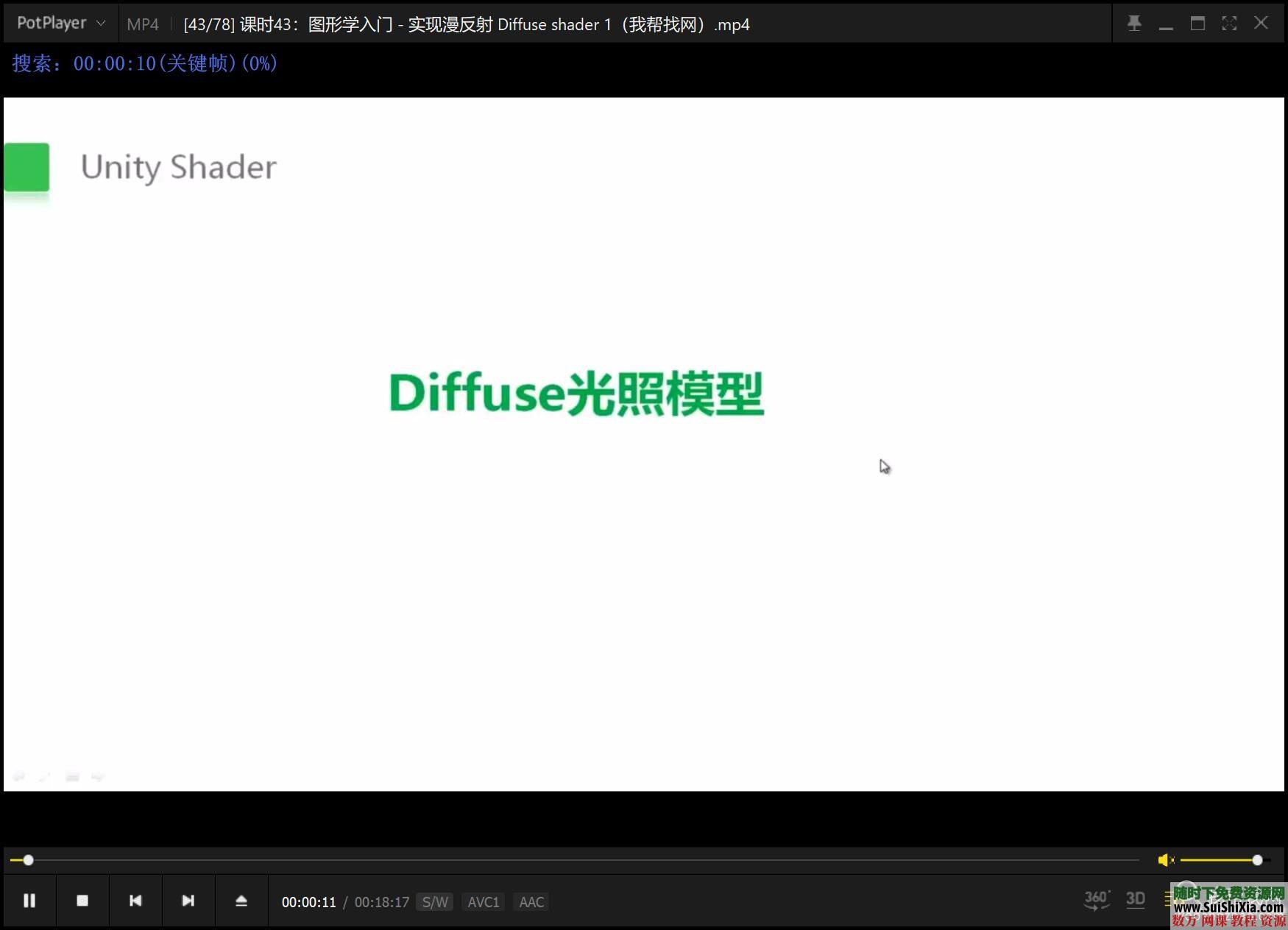Stop the current video

[x=82, y=900]
